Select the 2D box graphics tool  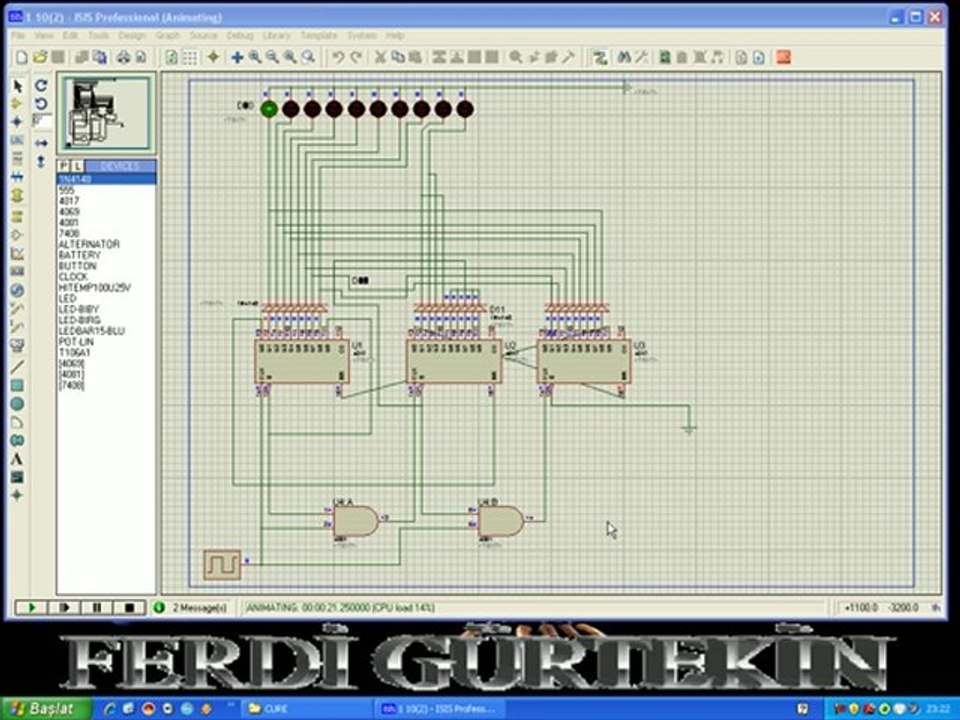click(17, 385)
